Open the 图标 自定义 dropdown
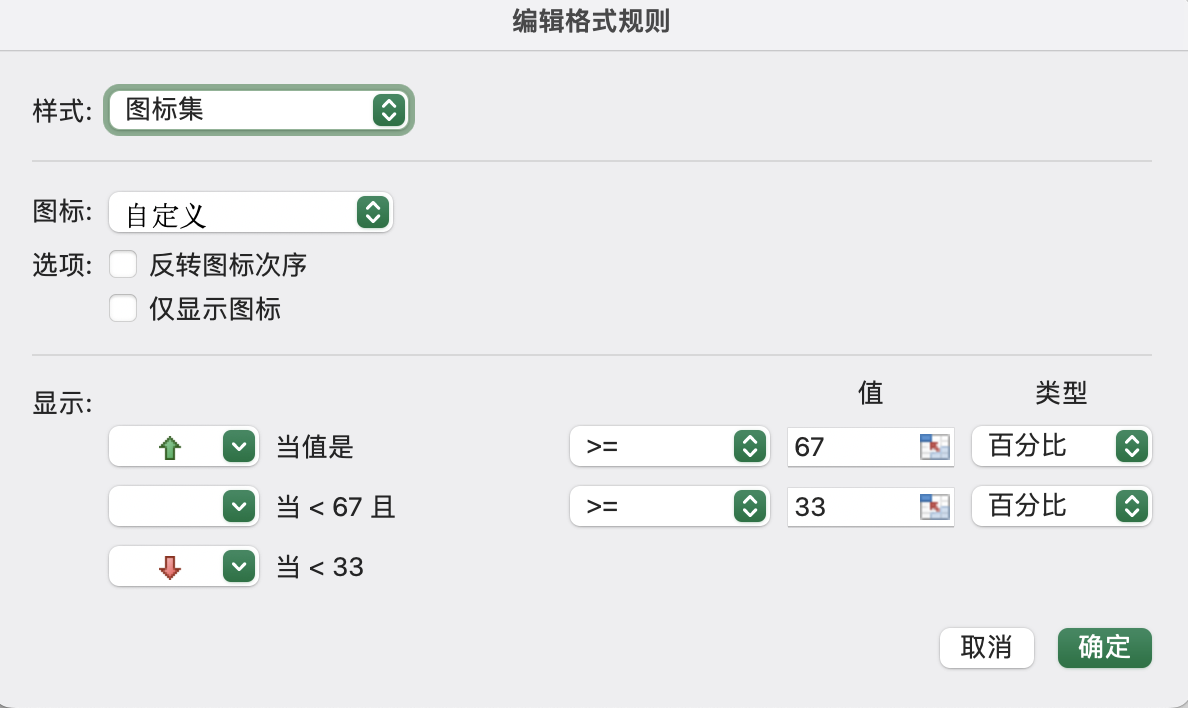Screen dimensions: 1188x708 pyautogui.click(x=250, y=213)
